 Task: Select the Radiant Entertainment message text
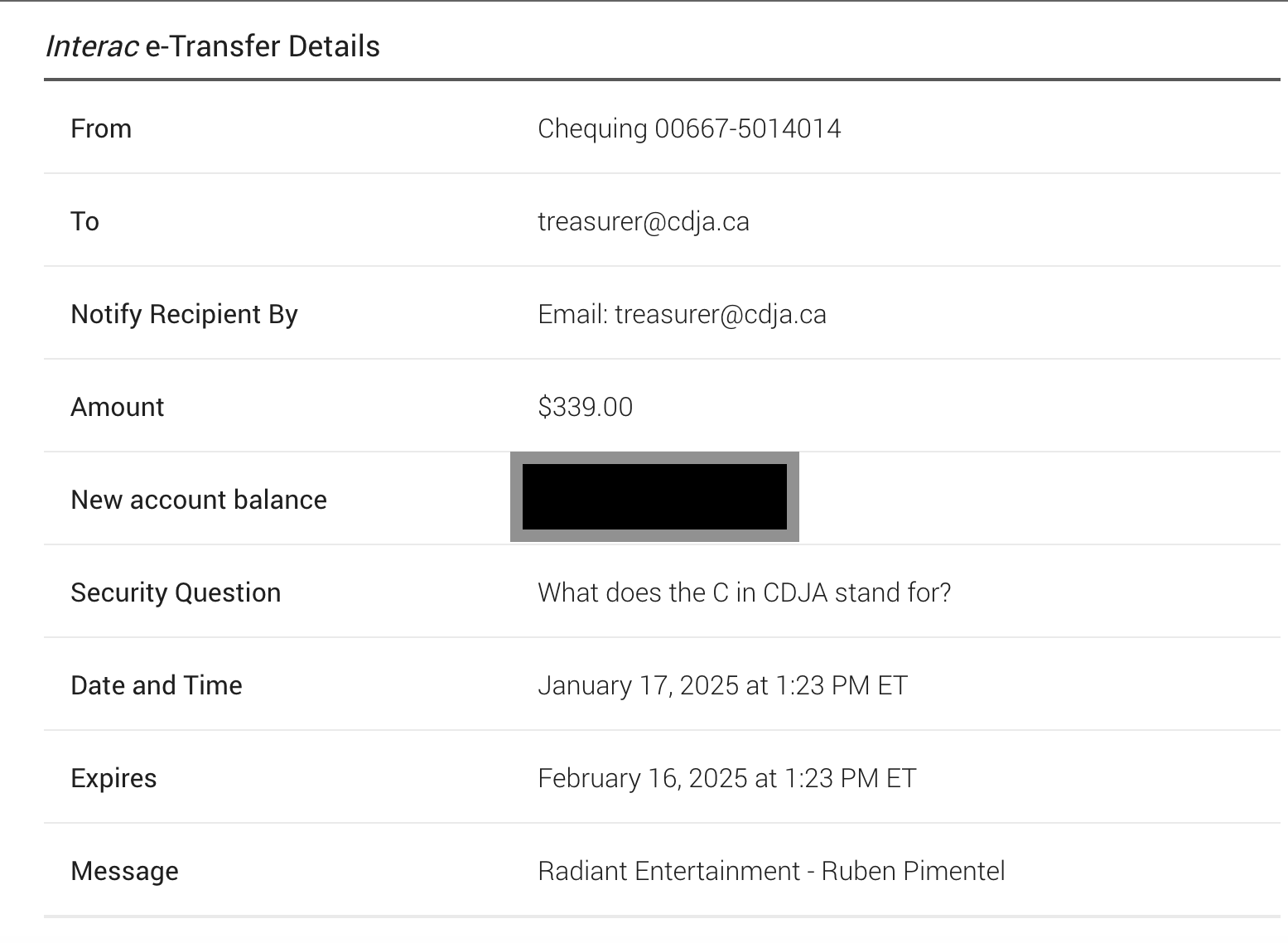point(772,871)
